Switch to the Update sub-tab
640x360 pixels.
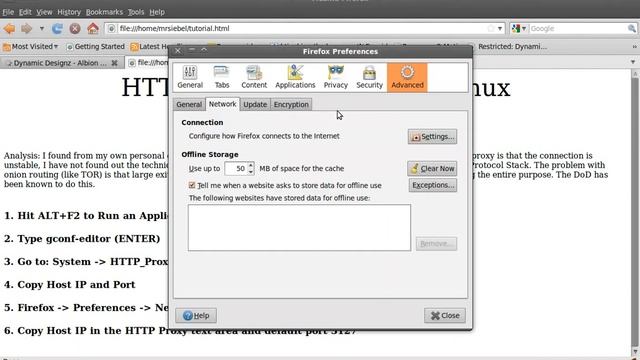[255, 104]
